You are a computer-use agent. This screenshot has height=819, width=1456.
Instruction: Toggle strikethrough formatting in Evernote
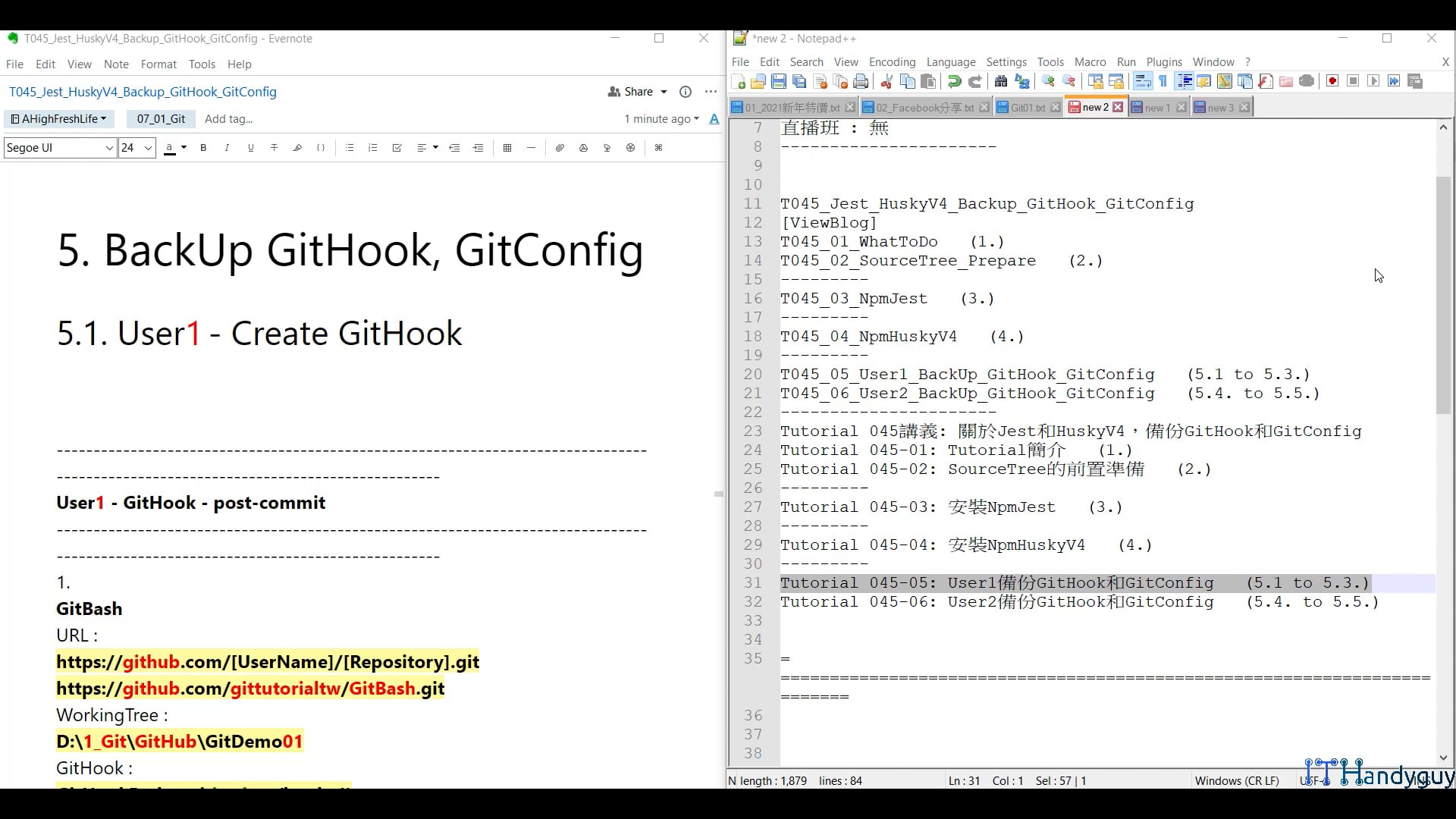coord(275,148)
